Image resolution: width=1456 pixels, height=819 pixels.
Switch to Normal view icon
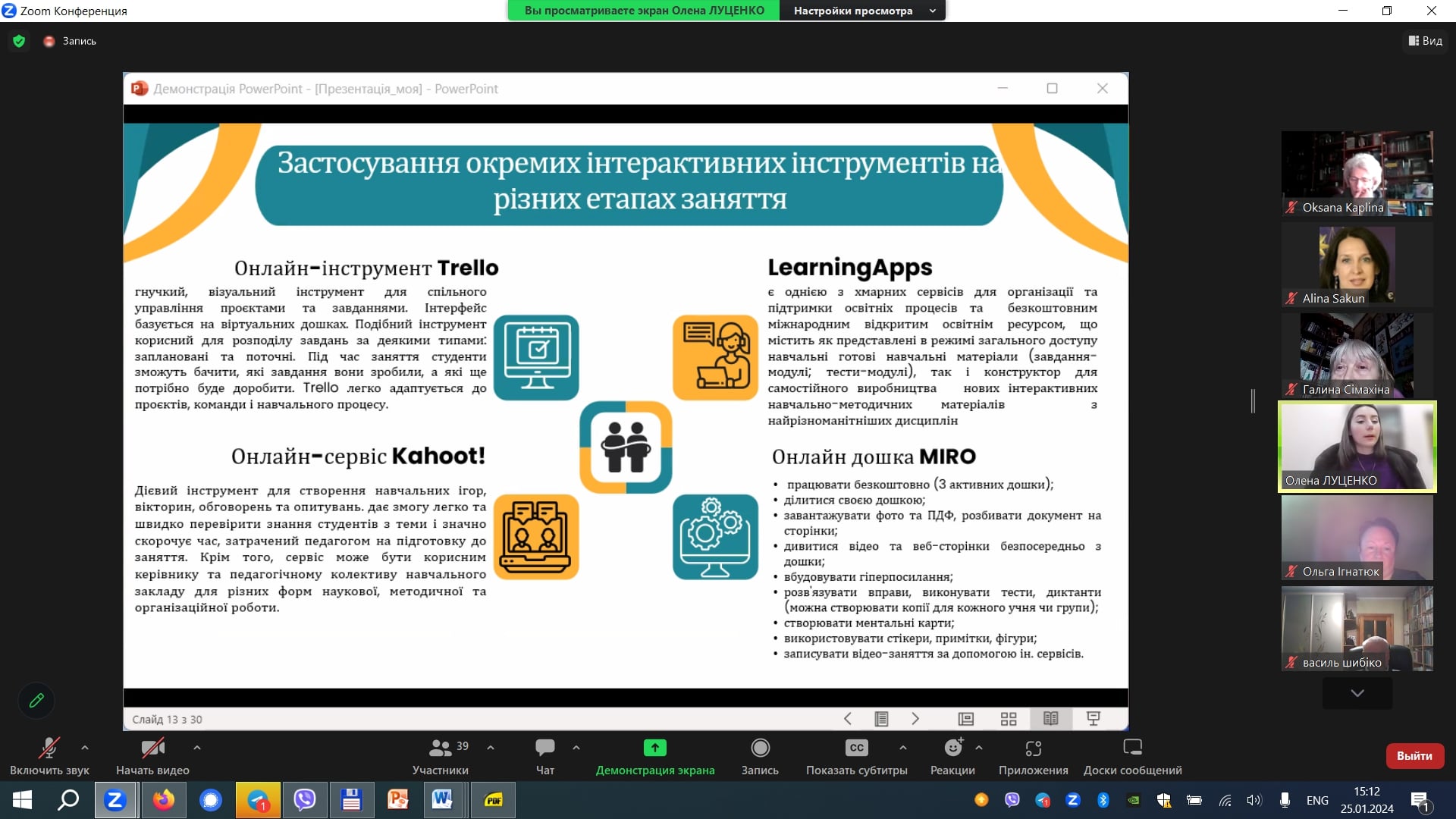pyautogui.click(x=965, y=719)
